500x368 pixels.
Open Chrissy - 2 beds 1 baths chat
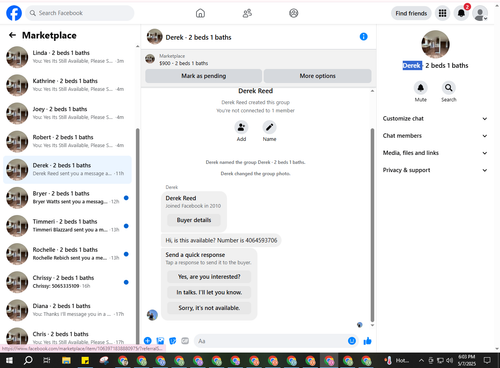(x=67, y=282)
